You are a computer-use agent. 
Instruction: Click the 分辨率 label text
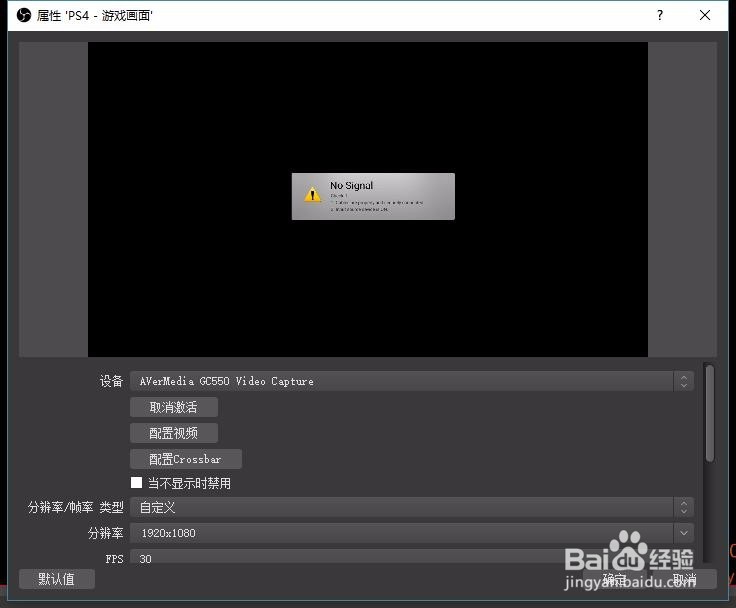click(106, 533)
